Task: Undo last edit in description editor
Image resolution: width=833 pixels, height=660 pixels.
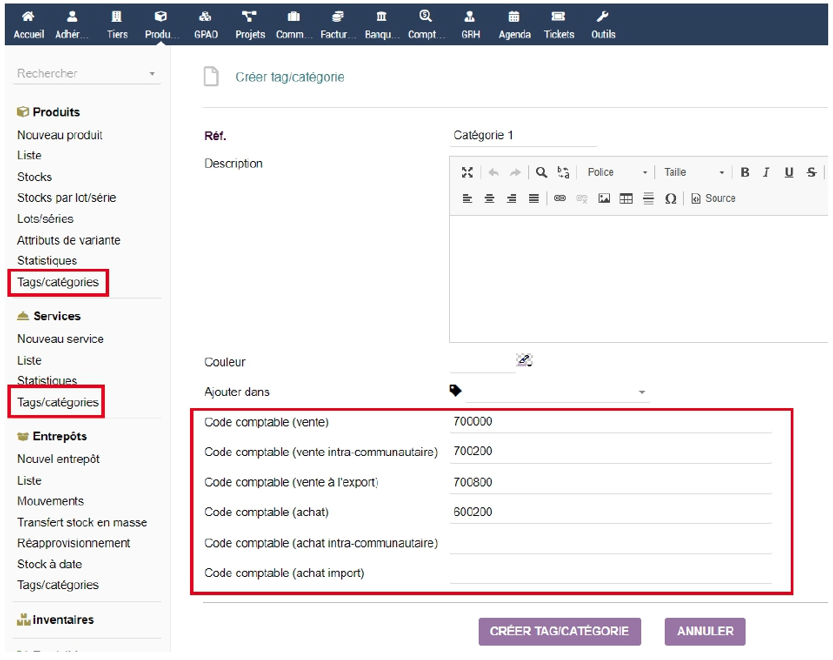Action: point(494,172)
